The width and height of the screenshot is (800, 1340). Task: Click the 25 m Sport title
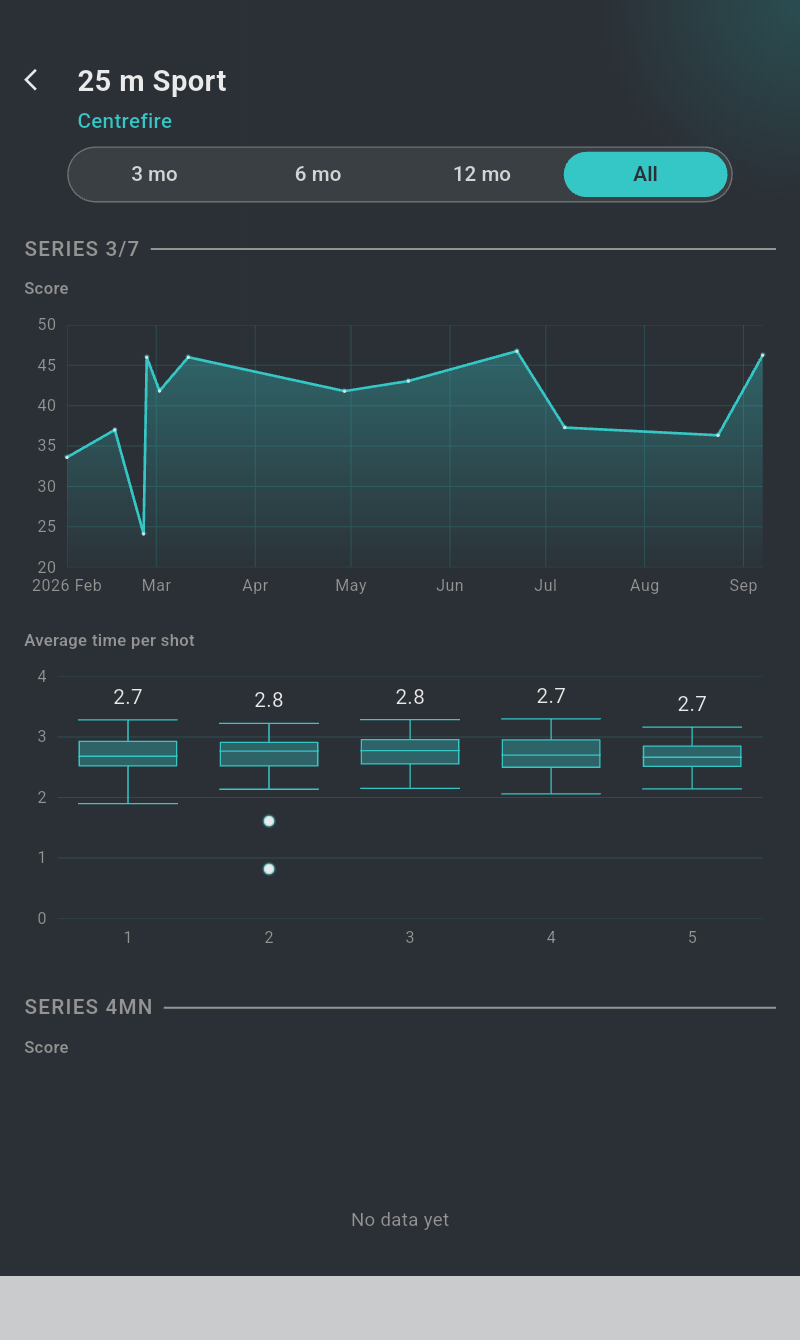[x=152, y=81]
